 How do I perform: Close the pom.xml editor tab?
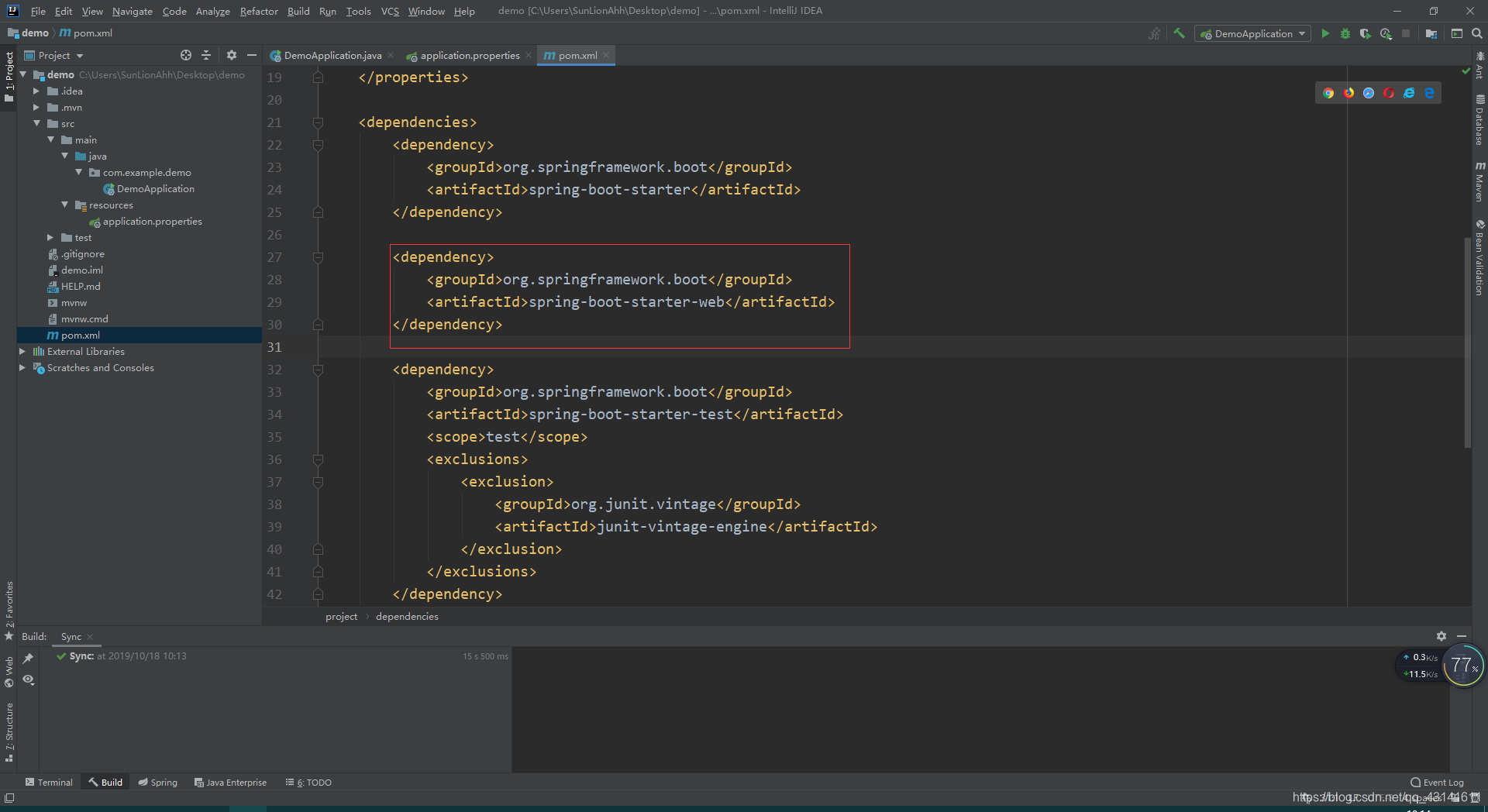click(x=606, y=55)
